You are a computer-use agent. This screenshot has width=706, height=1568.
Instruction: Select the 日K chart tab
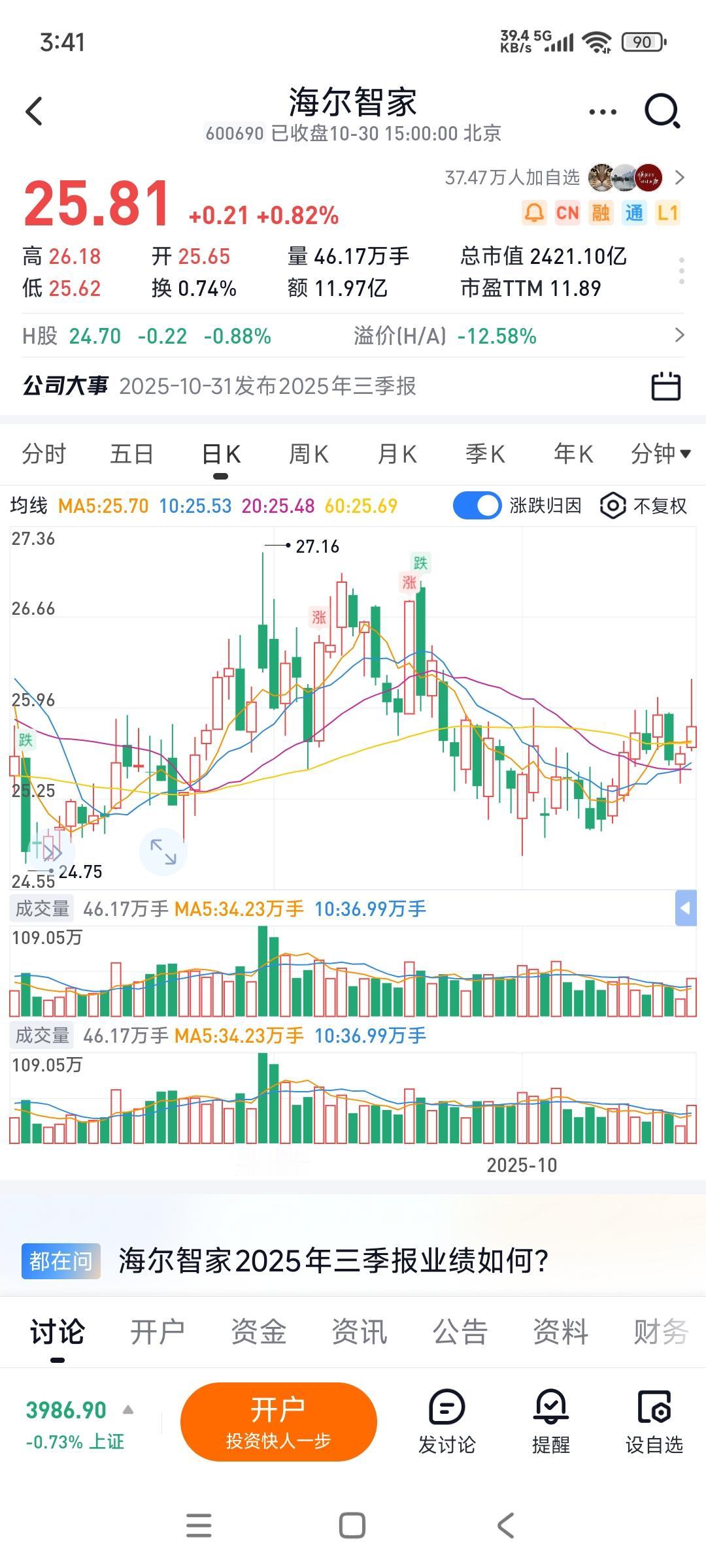click(221, 453)
